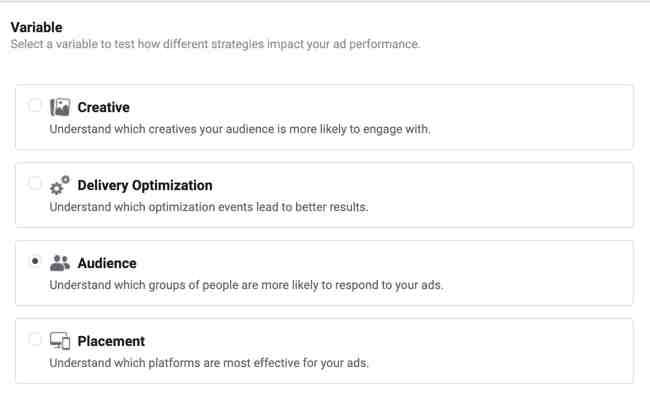
Task: Click the description about groups of people
Action: coord(246,285)
